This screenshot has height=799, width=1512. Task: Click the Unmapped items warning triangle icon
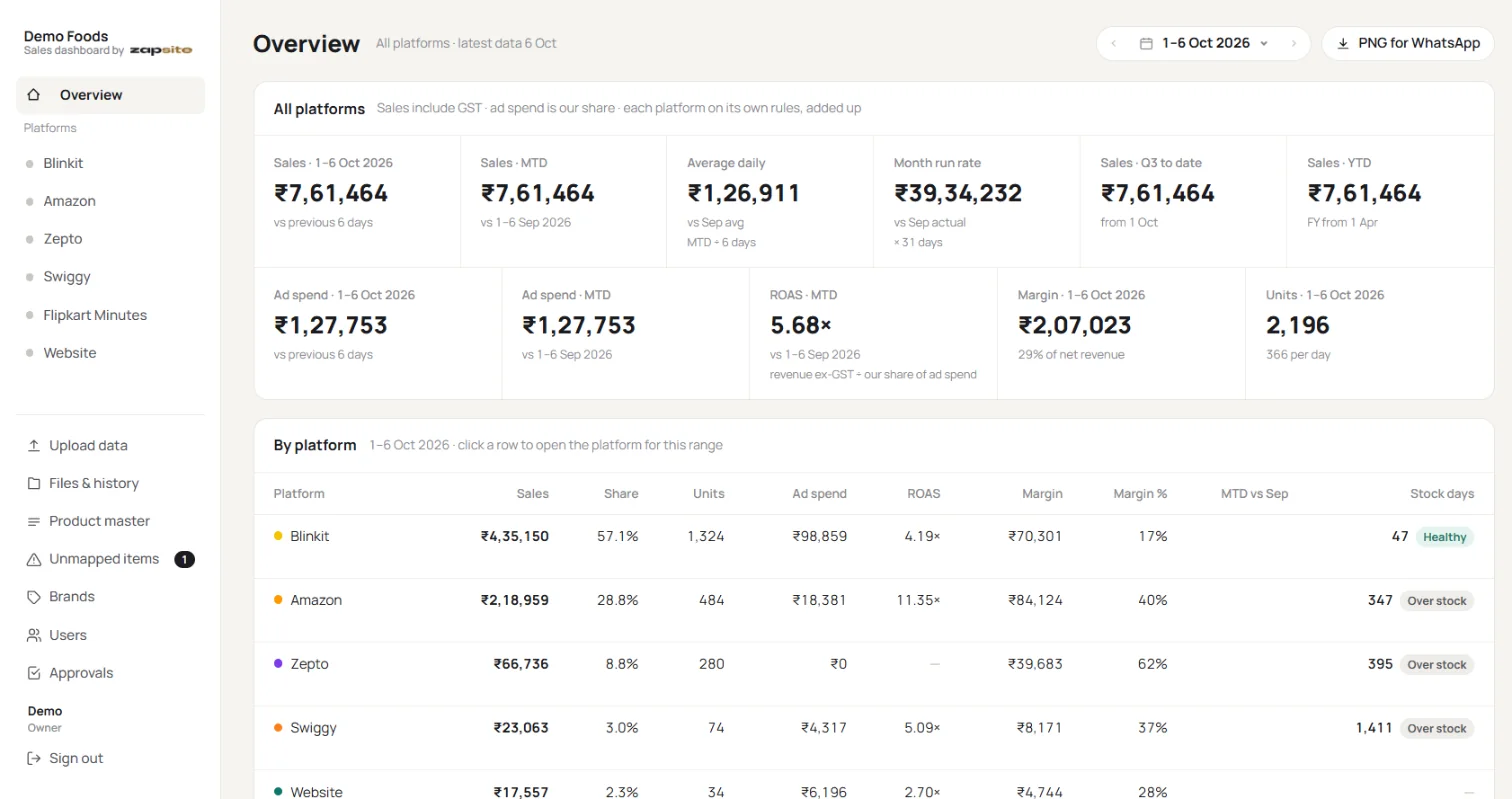coord(34,560)
